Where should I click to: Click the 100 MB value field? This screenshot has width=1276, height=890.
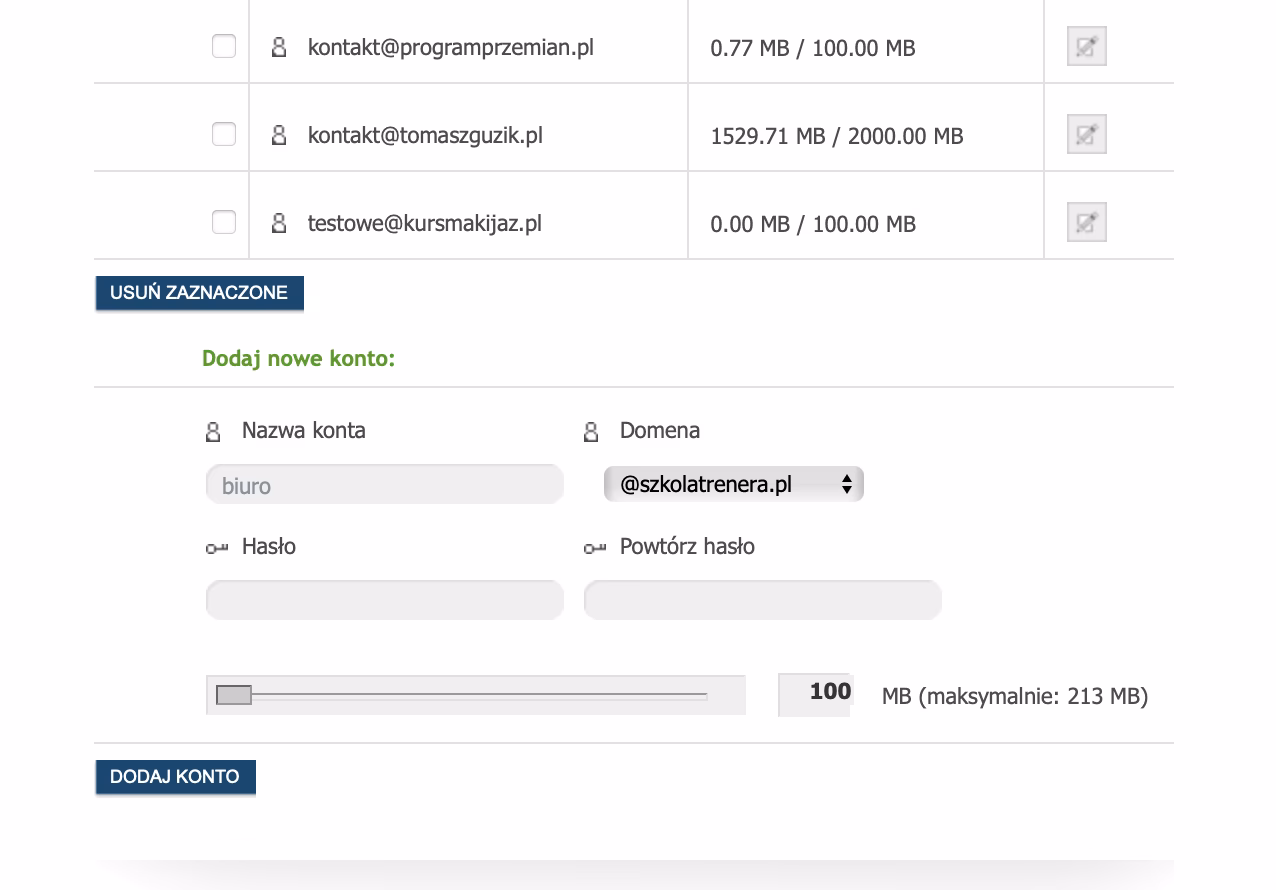814,693
